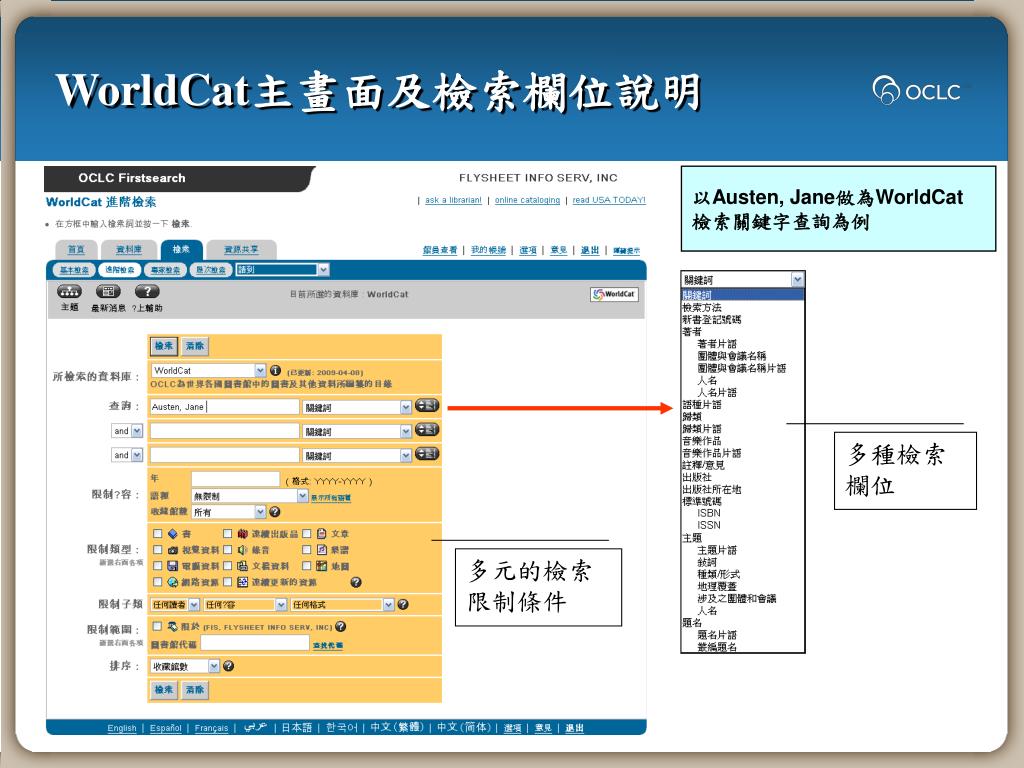Click the 年 year input field
This screenshot has height=768, width=1024.
click(235, 479)
